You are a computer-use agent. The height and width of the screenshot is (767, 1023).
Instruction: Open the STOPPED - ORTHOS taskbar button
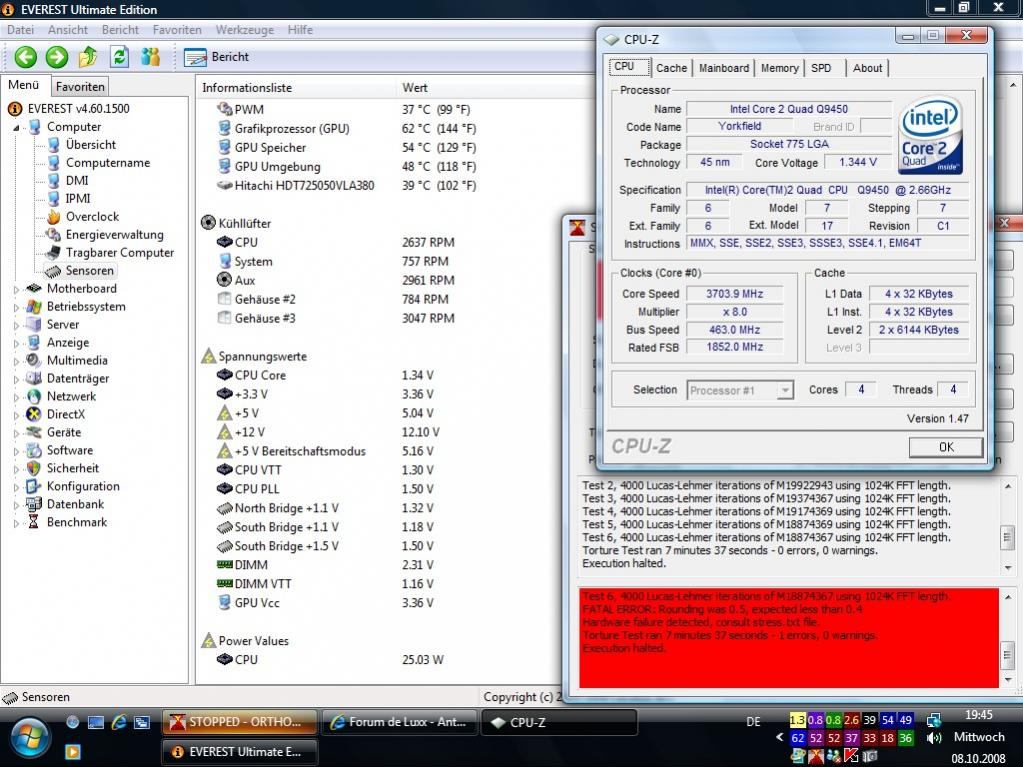[239, 722]
